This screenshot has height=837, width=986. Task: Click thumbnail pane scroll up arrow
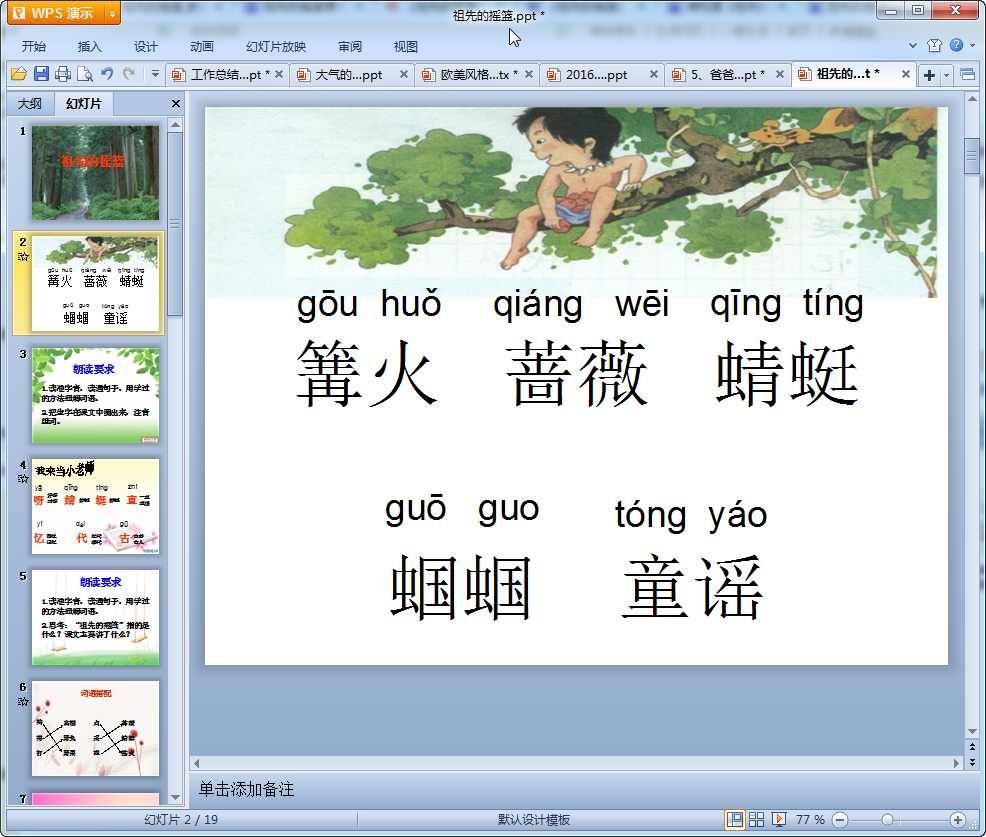click(175, 125)
